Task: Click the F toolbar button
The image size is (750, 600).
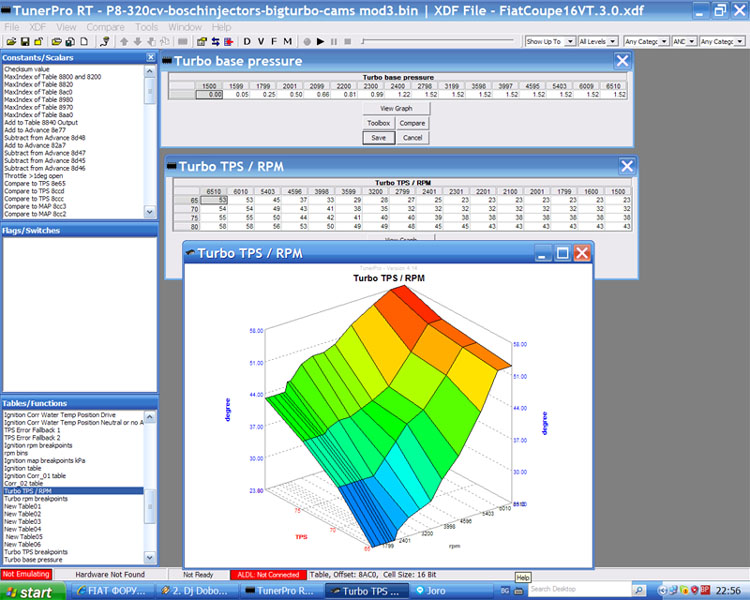Action: [275, 41]
